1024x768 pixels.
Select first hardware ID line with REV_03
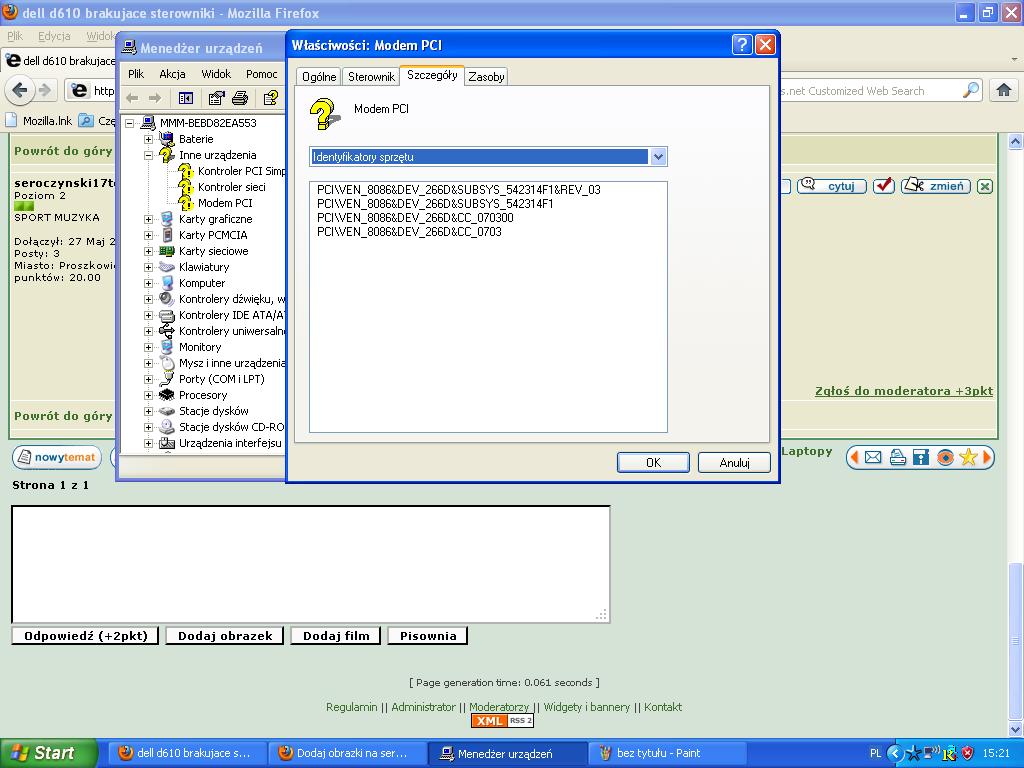tap(458, 189)
